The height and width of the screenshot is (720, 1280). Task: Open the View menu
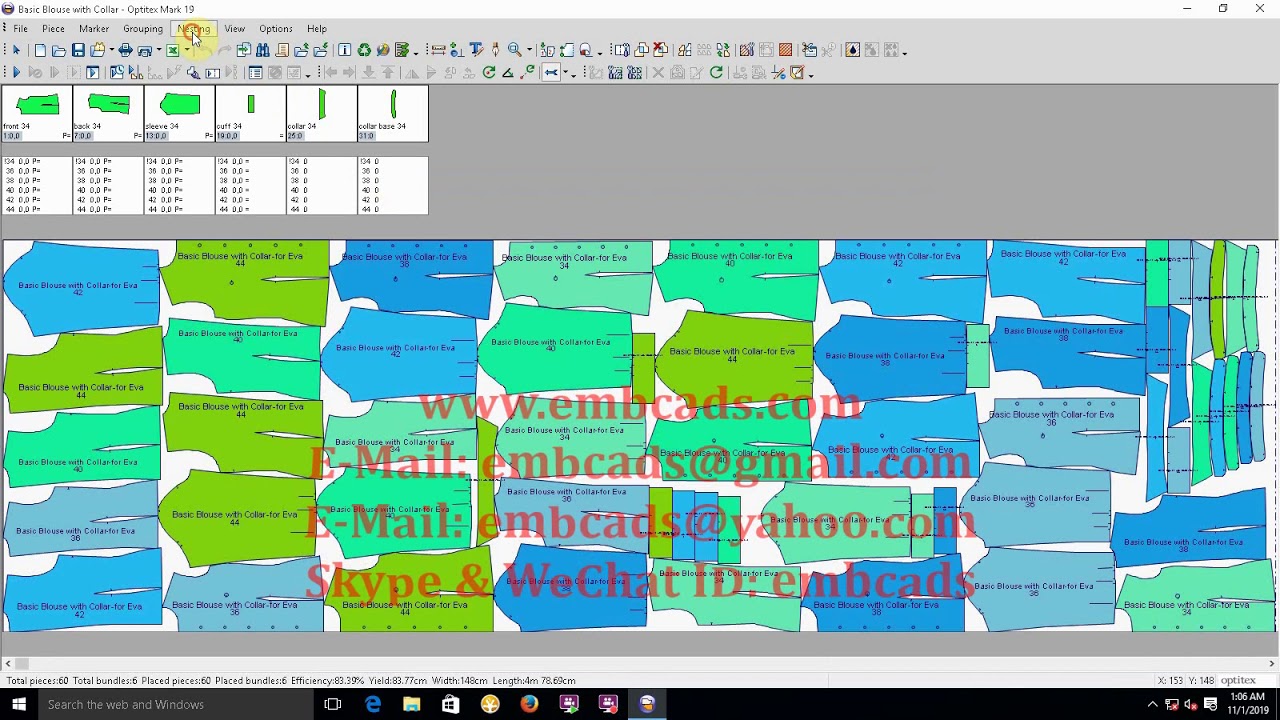coord(234,29)
